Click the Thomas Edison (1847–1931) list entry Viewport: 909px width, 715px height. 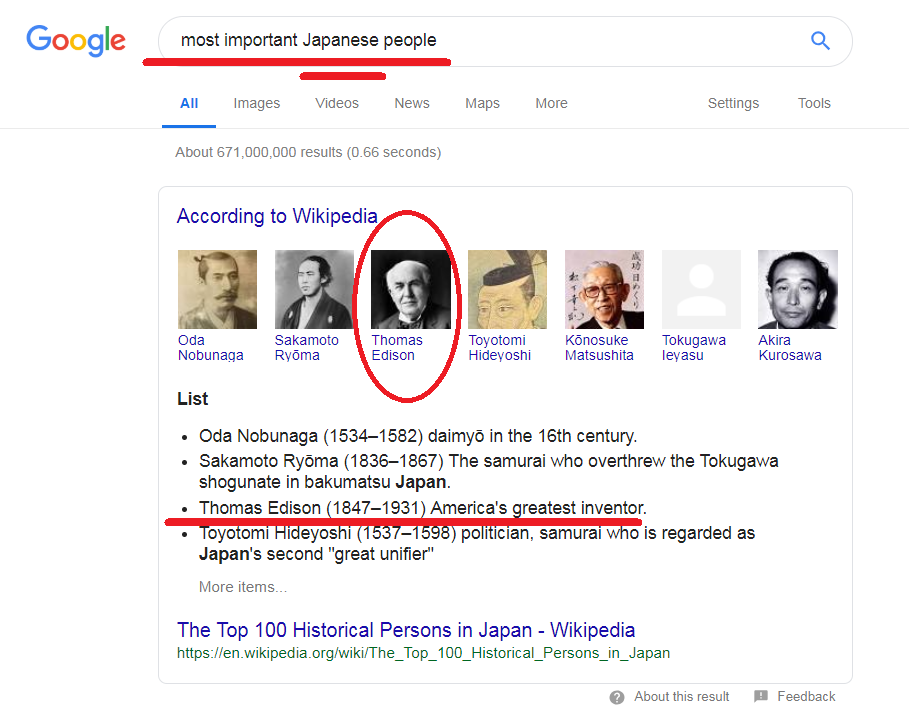(423, 507)
